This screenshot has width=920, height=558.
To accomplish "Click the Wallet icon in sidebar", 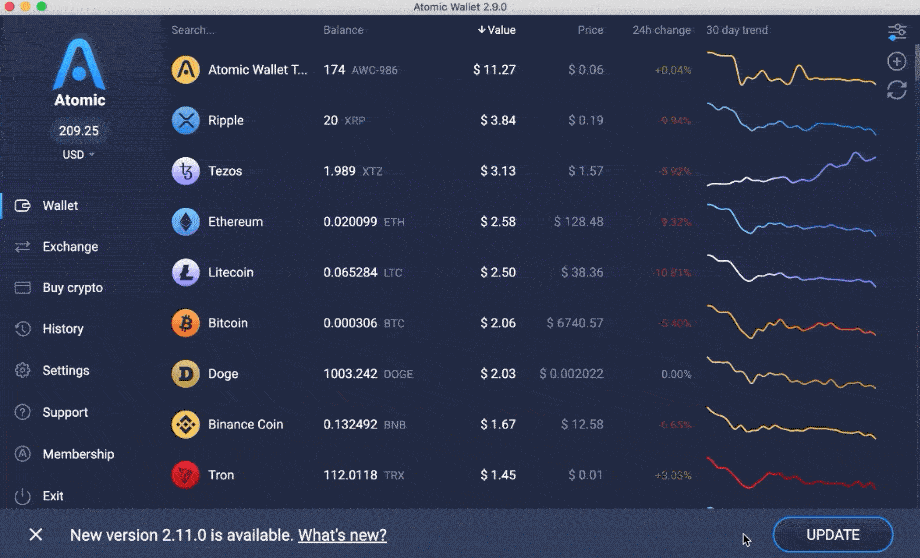I will (x=22, y=205).
